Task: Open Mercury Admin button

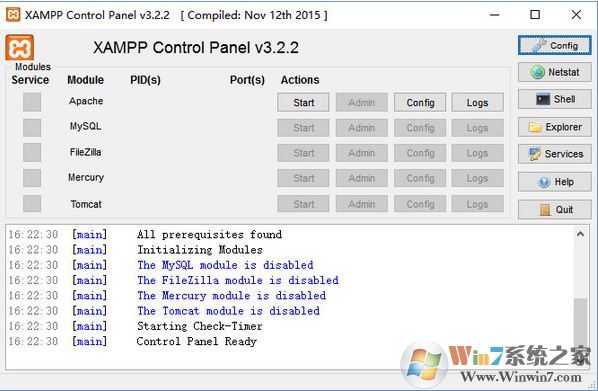Action: coord(362,178)
